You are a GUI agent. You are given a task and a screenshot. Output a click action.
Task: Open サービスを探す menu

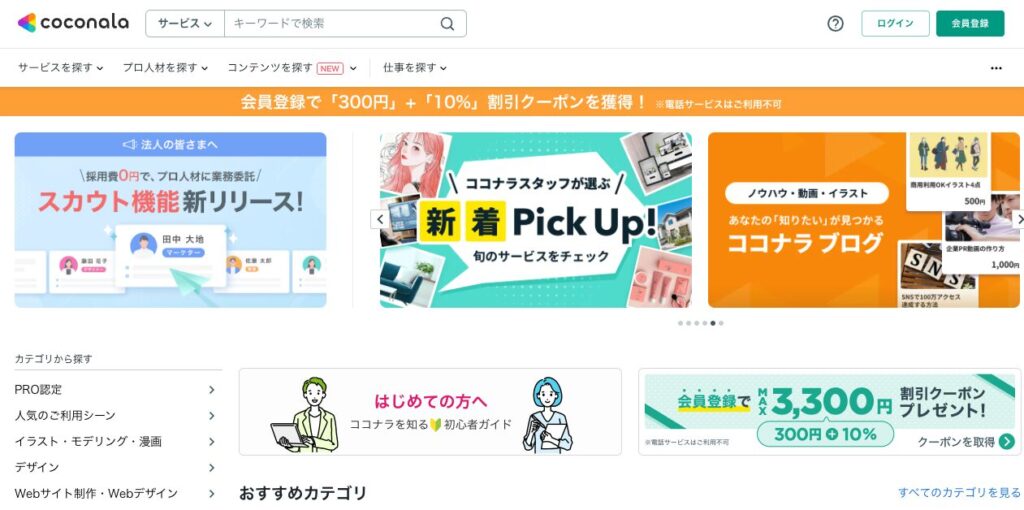point(60,67)
